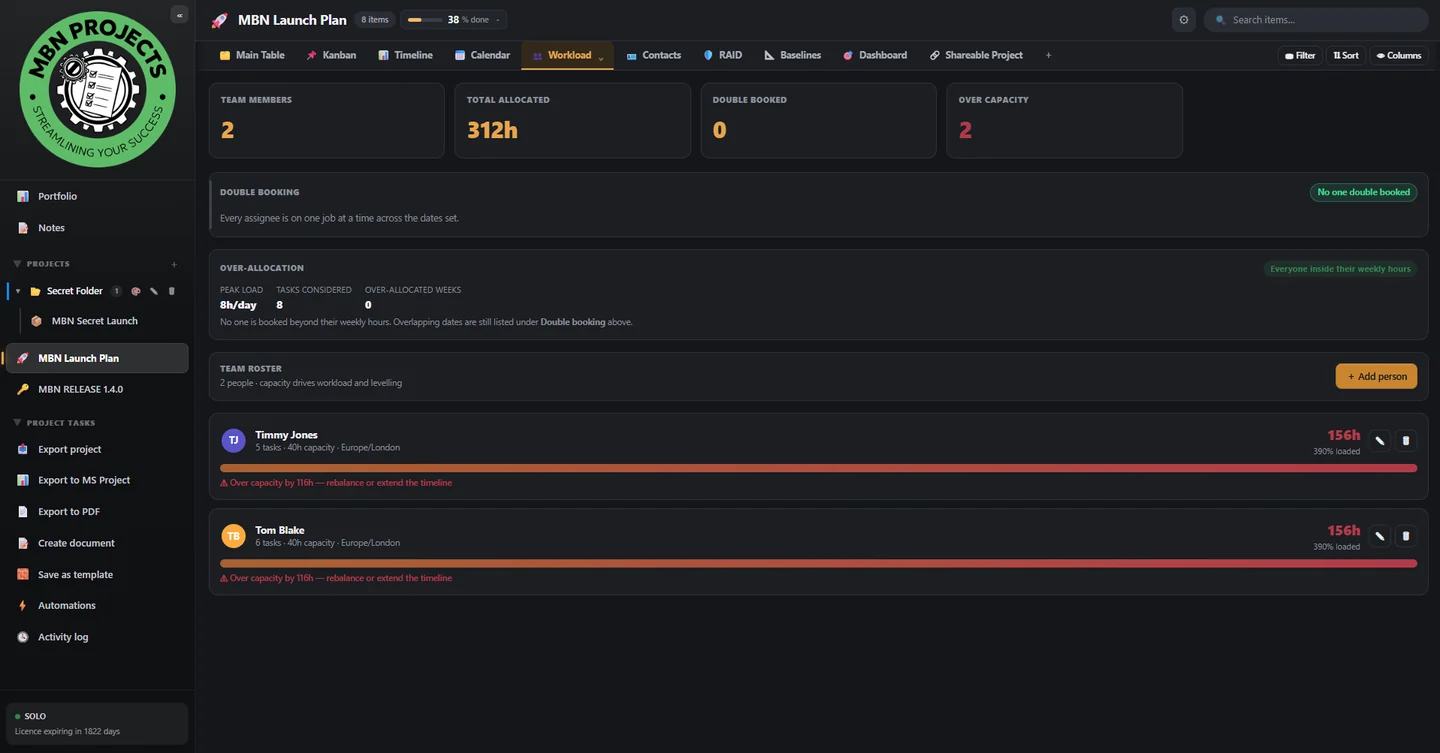The width and height of the screenshot is (1440, 753).
Task: Edit Tom Blake with the pencil icon
Action: 1380,536
